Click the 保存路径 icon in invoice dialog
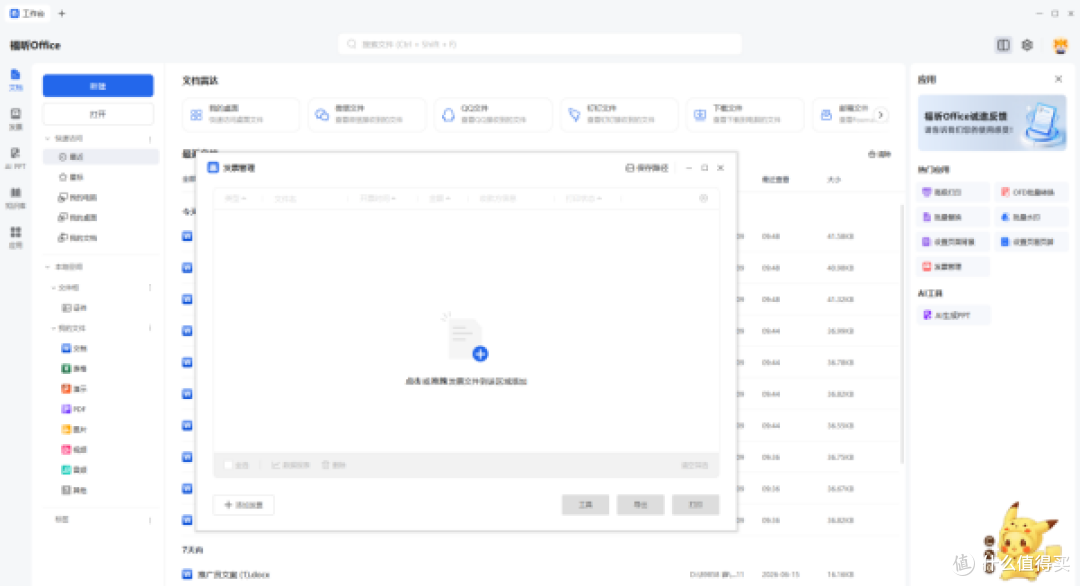Viewport: 1080px width, 586px height. (629, 168)
